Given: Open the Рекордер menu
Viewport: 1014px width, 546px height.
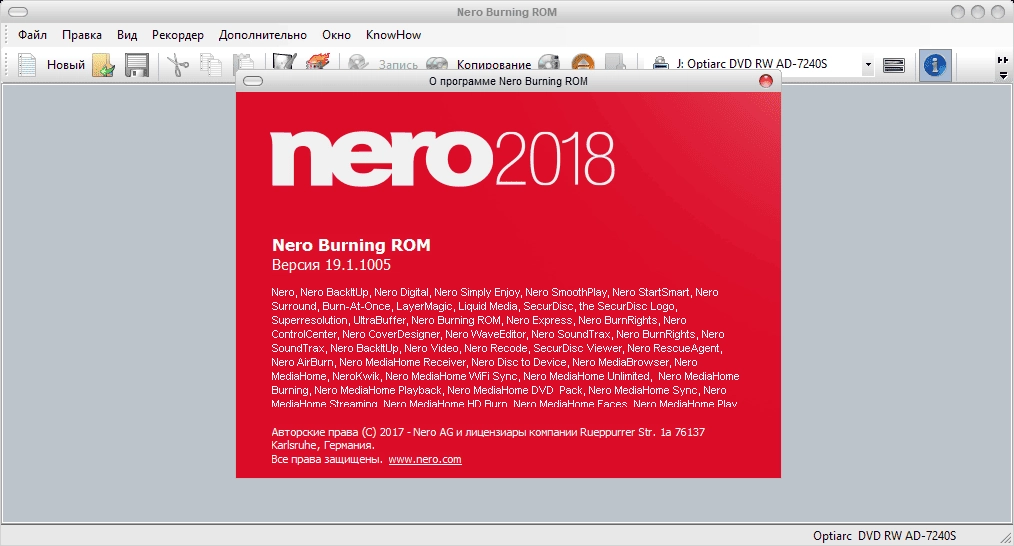Looking at the screenshot, I should [177, 35].
